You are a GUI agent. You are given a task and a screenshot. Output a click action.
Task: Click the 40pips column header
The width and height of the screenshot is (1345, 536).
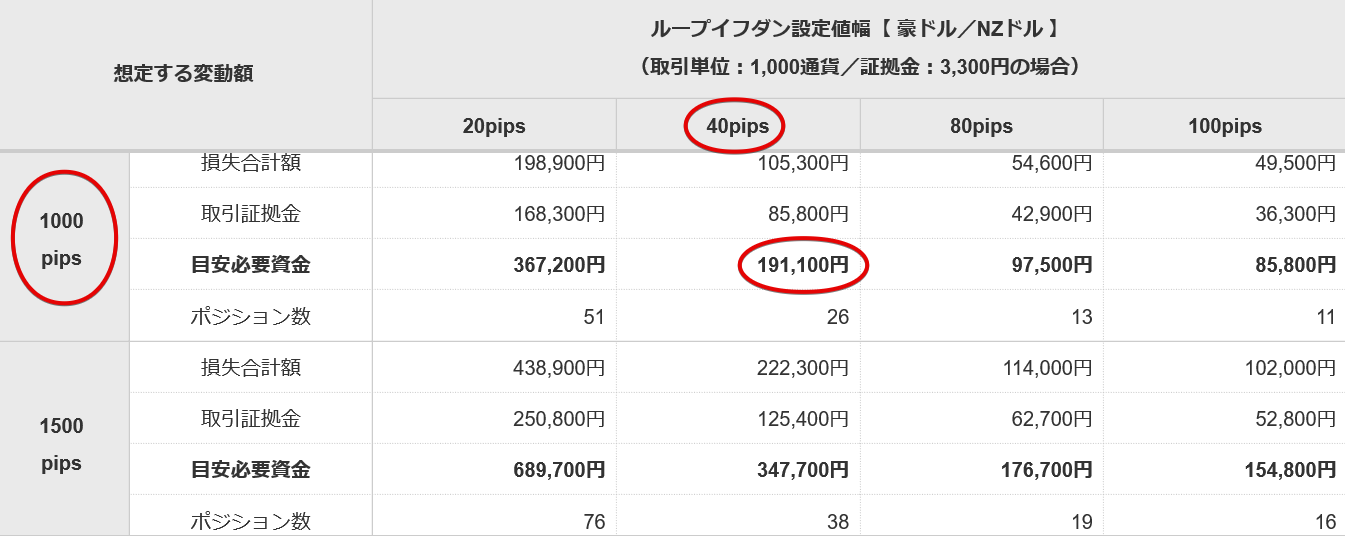735,127
